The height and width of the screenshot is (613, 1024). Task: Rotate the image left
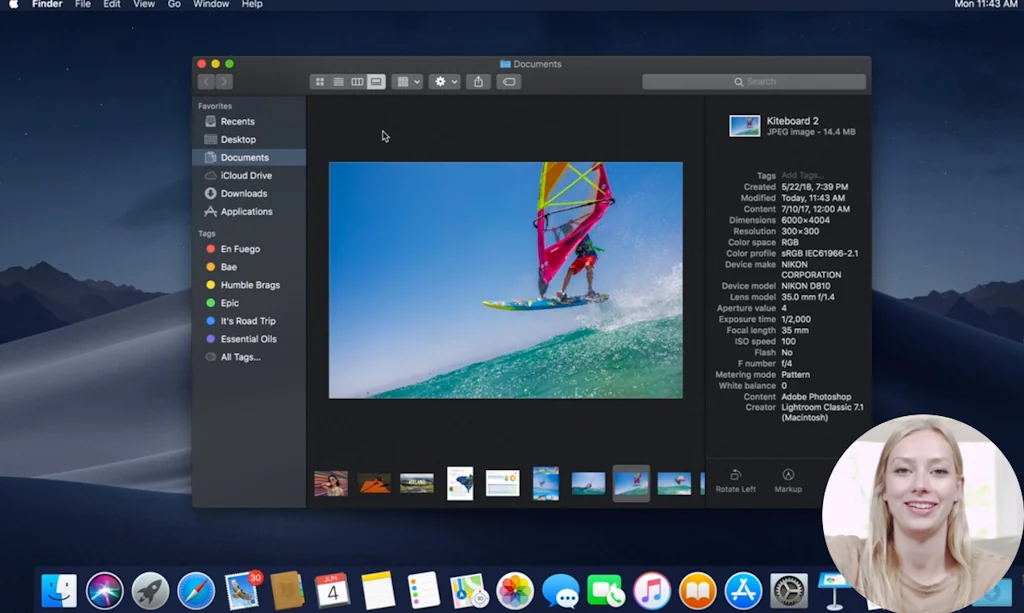(x=735, y=480)
